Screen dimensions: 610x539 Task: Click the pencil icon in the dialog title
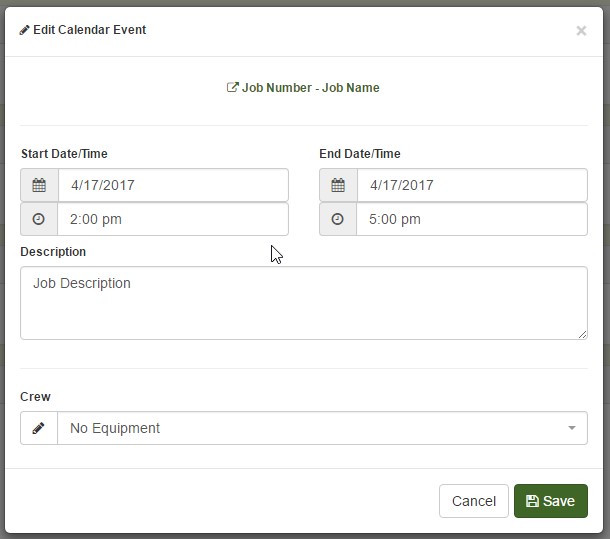click(x=25, y=30)
